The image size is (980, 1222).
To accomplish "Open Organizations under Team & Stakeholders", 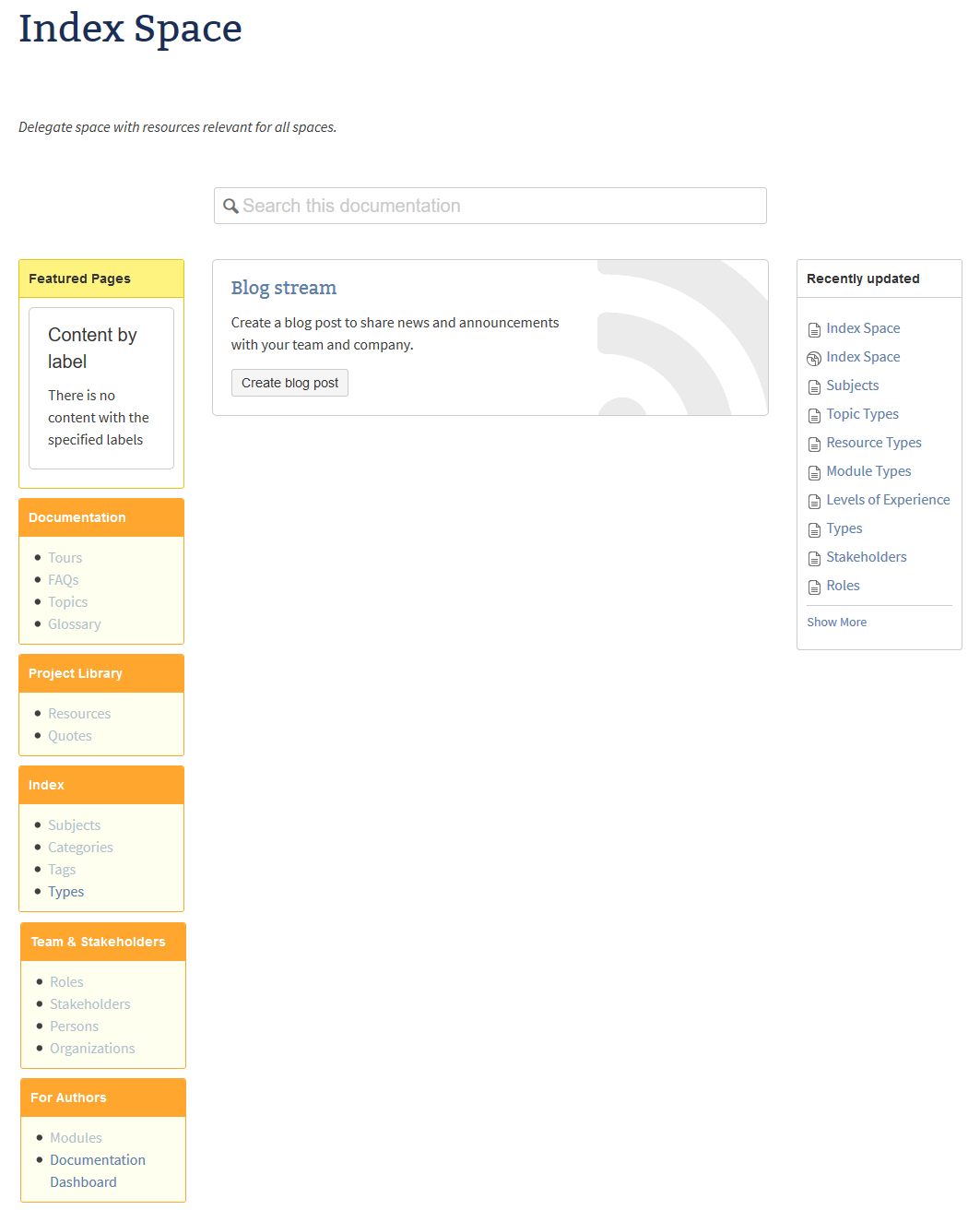I will click(92, 1048).
